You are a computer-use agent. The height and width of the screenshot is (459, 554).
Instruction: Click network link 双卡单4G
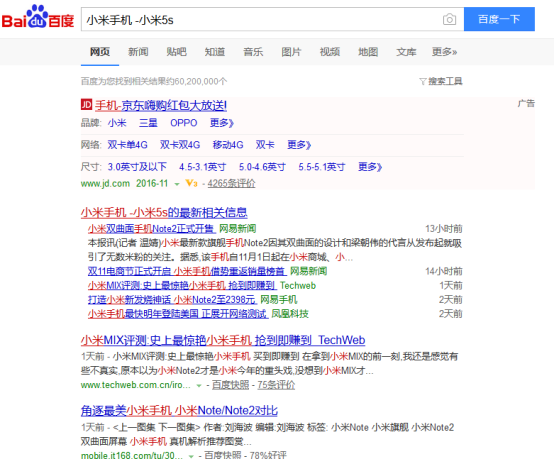point(128,145)
